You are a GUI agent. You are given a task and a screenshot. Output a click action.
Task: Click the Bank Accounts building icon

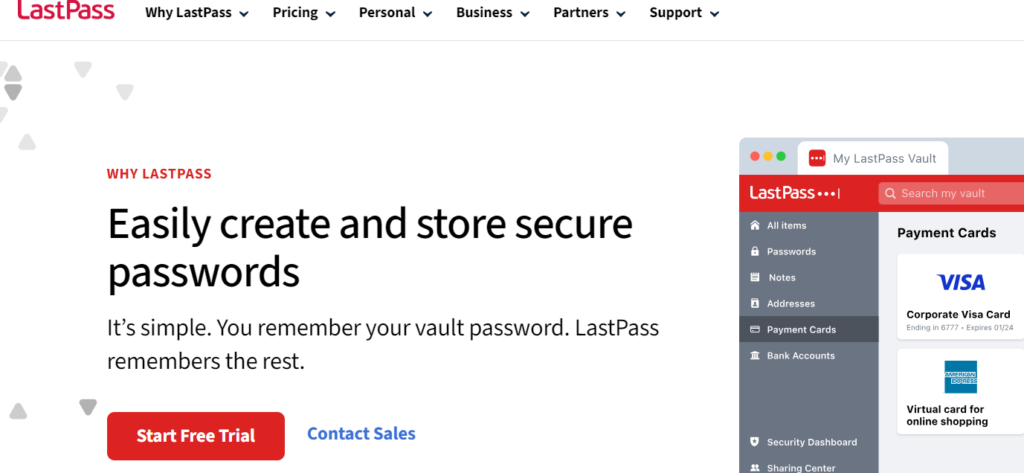[x=755, y=356]
